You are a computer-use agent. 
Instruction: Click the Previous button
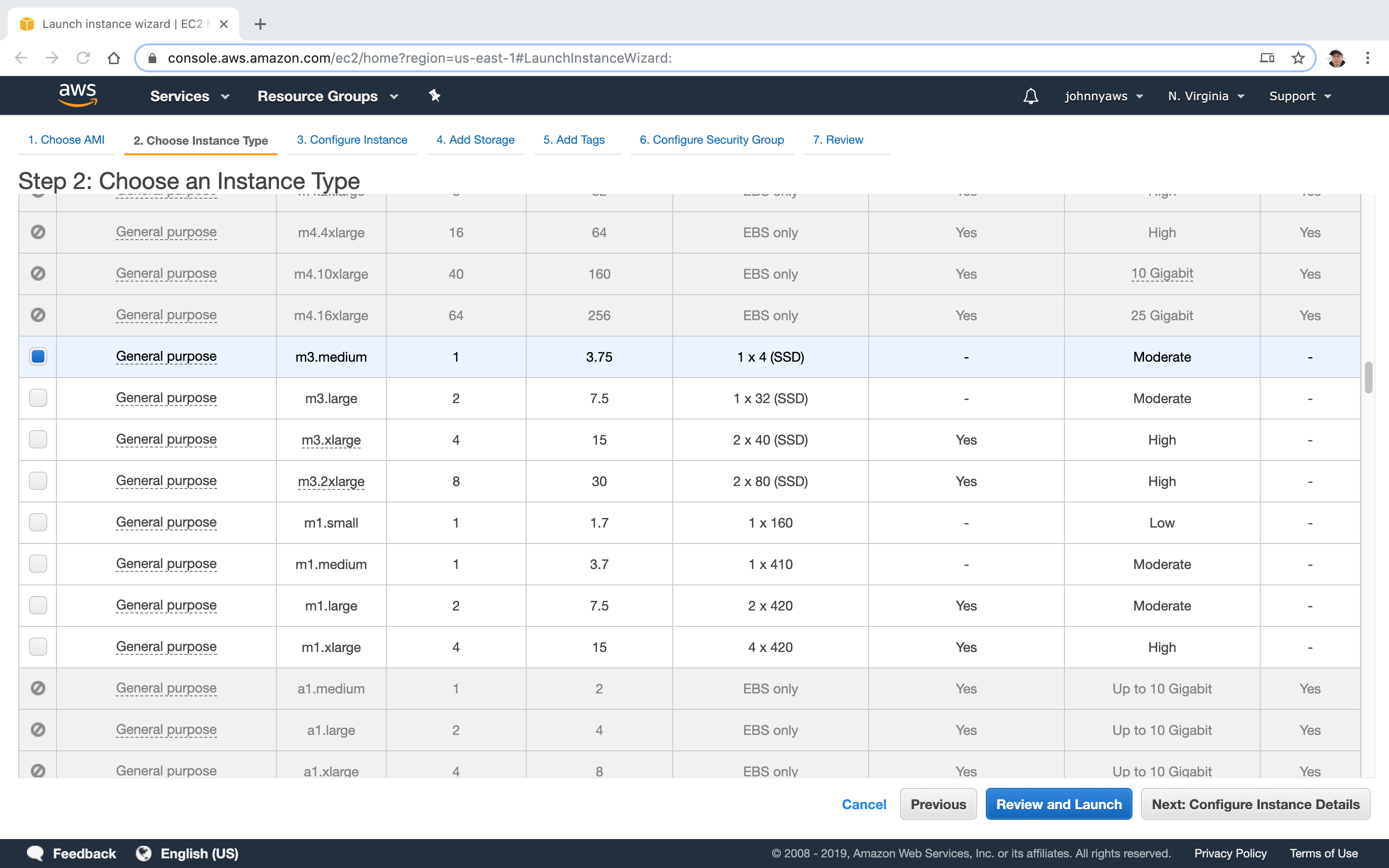(939, 804)
